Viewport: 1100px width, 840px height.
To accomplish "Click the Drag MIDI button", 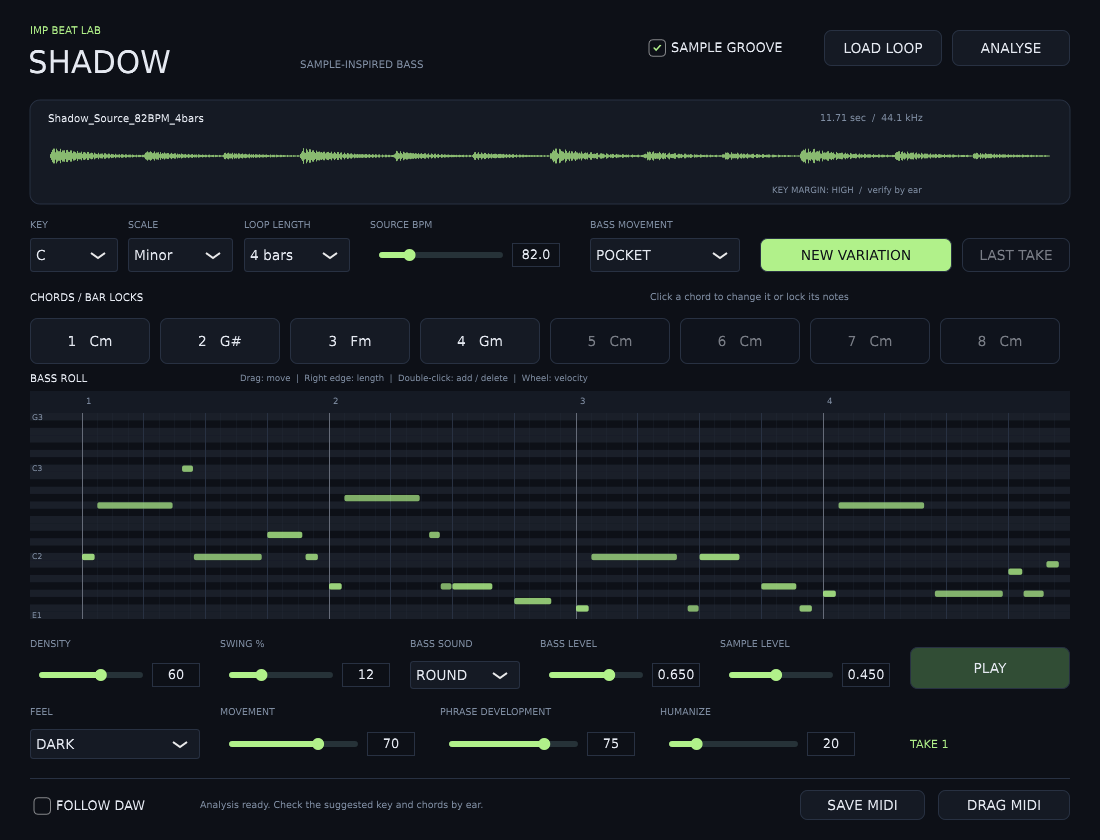I will [1003, 805].
